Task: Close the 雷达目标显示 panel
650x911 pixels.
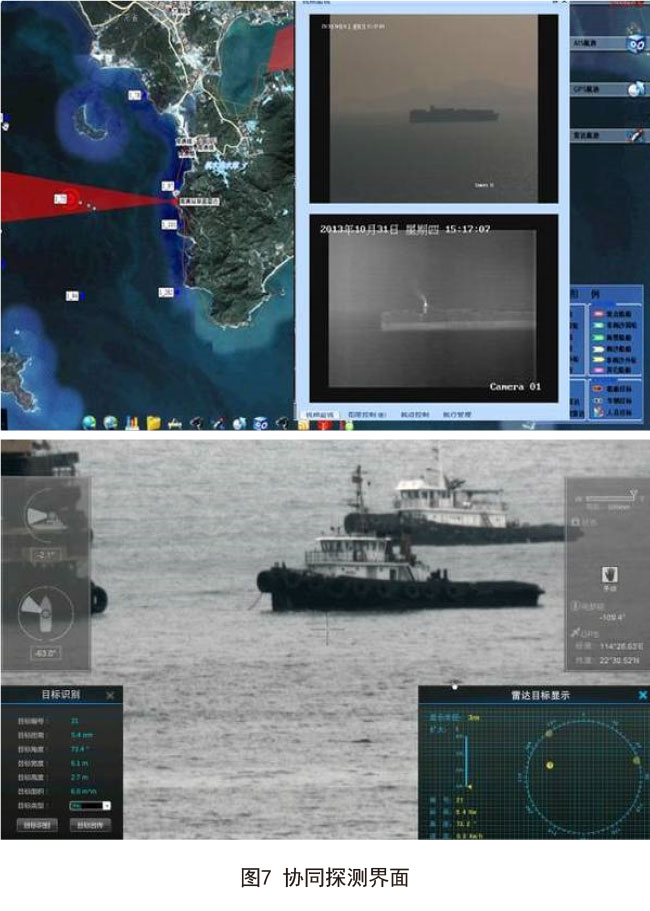Action: pyautogui.click(x=642, y=695)
